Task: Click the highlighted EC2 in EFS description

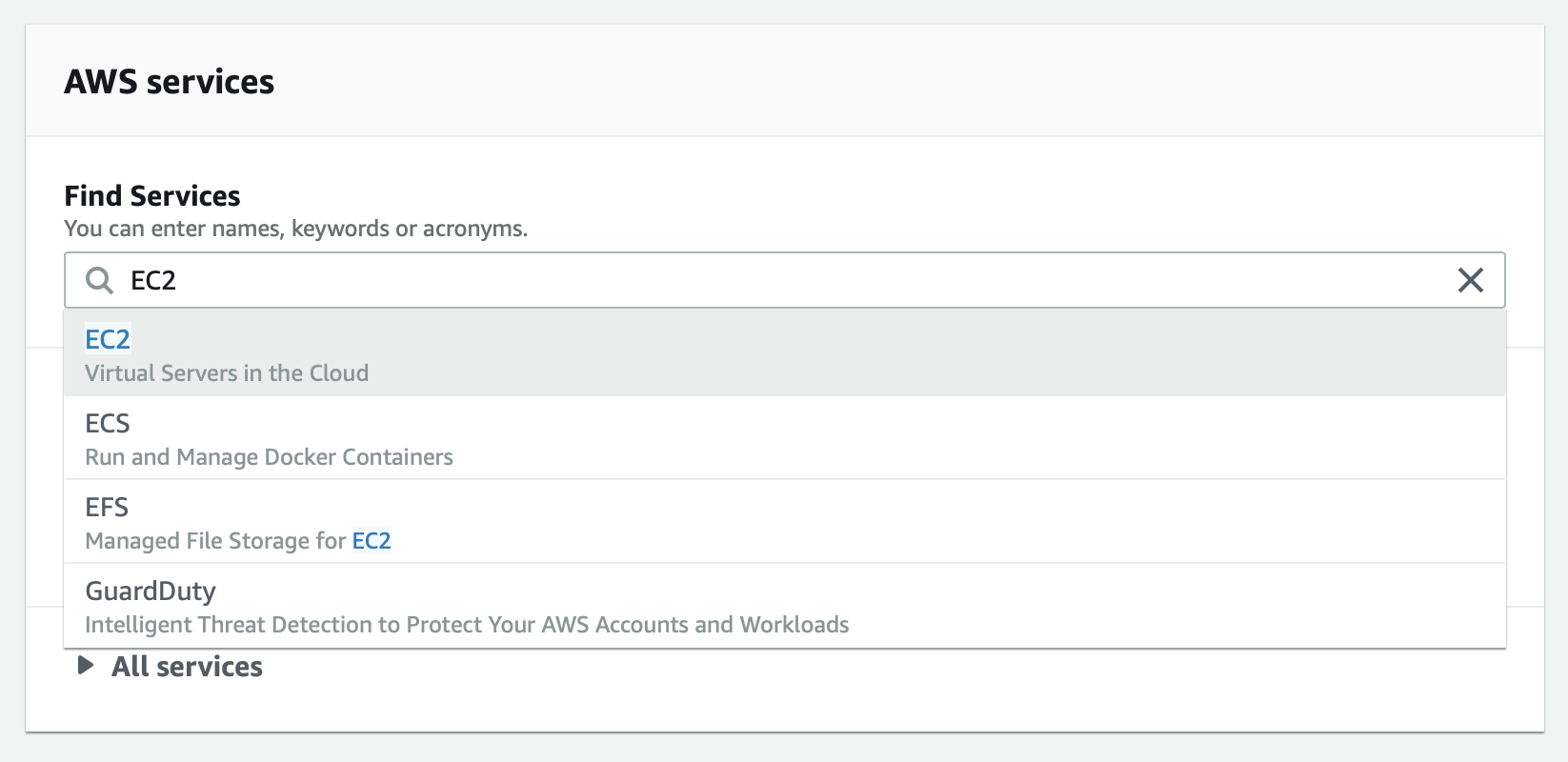Action: 372,541
